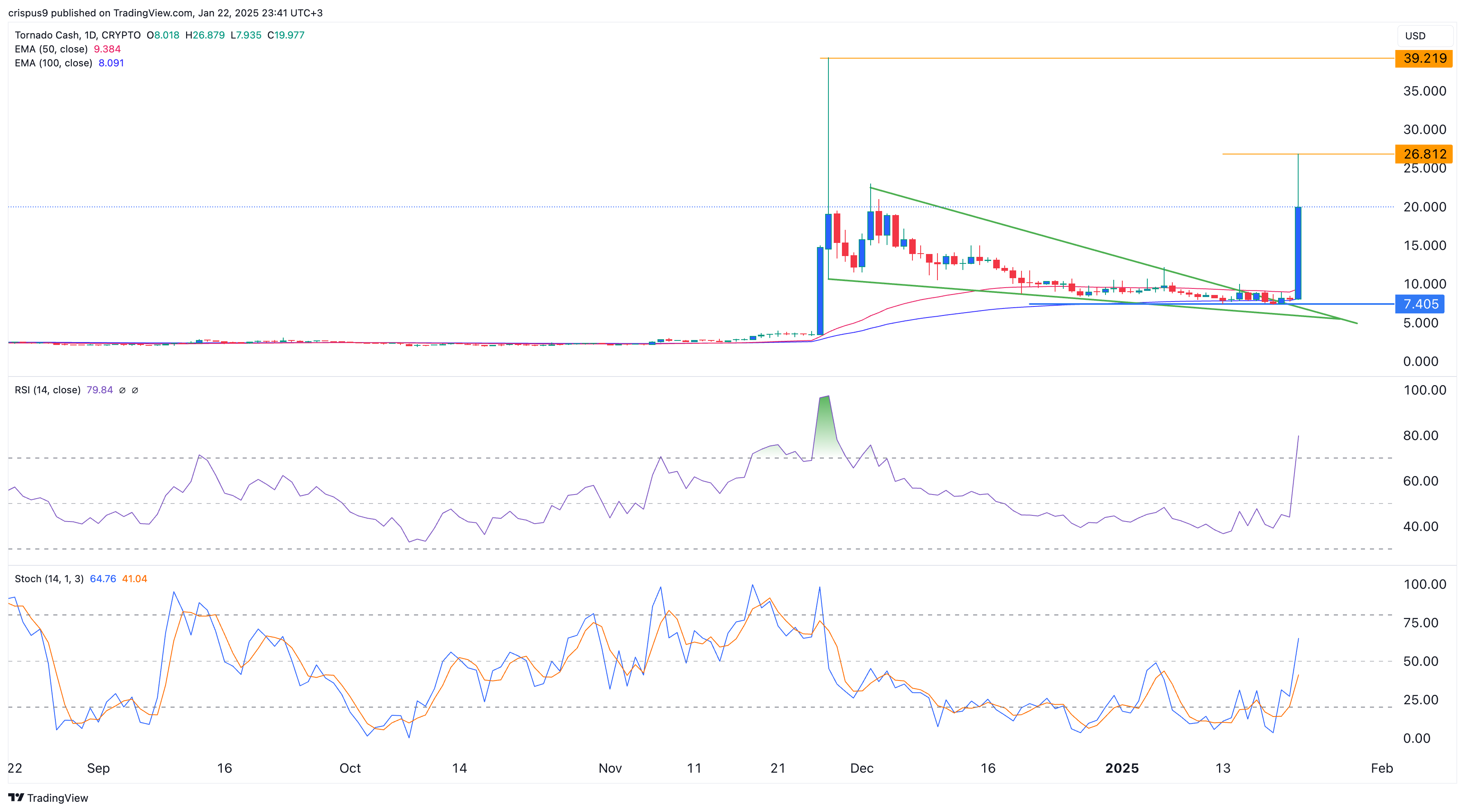
Task: Click the 40.00 label on RSI axis
Action: [1421, 526]
